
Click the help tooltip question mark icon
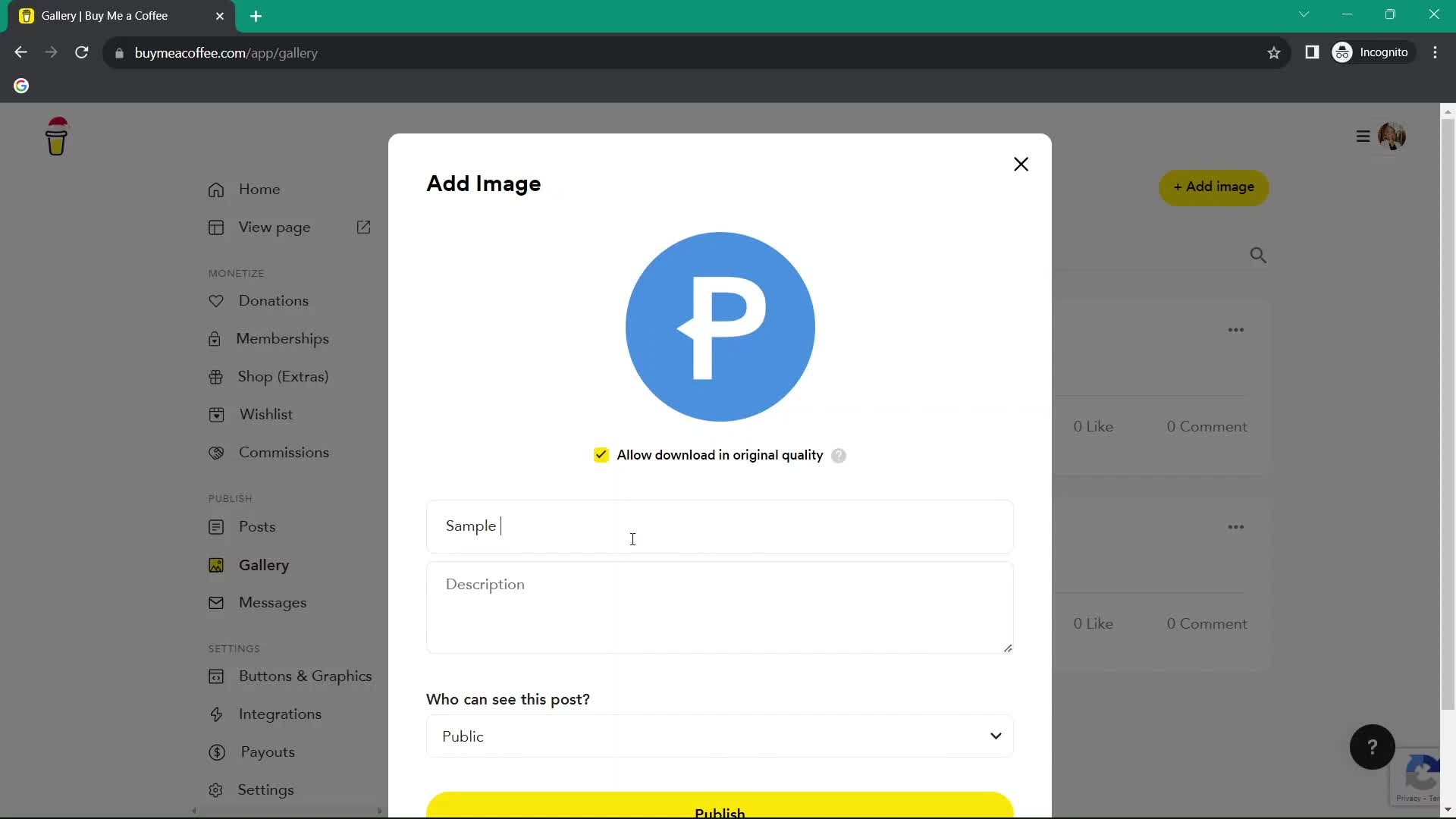[x=838, y=455]
